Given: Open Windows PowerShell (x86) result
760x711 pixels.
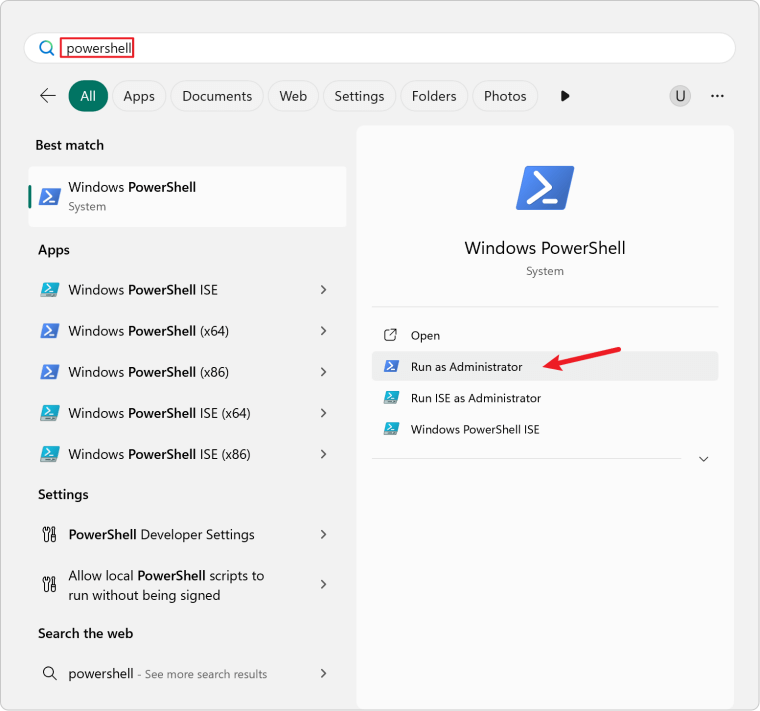Looking at the screenshot, I should click(x=188, y=372).
